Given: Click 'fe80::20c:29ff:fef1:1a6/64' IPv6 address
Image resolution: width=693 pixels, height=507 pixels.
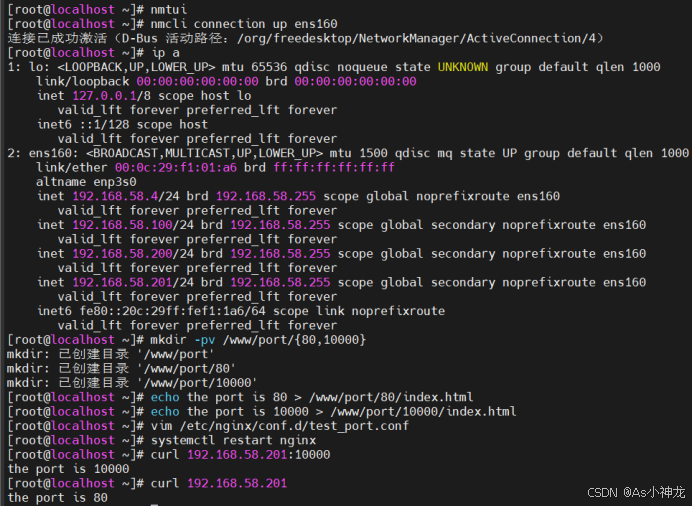Looking at the screenshot, I should coord(173,311).
